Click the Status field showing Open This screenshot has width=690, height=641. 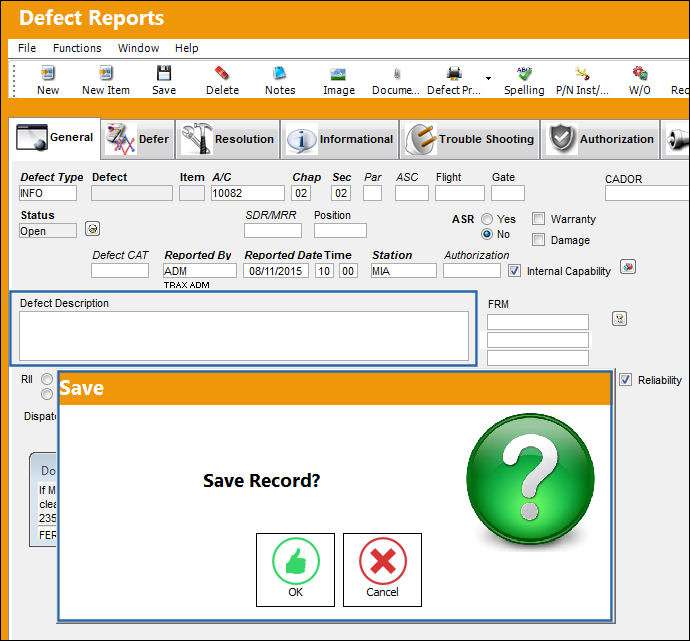point(48,231)
